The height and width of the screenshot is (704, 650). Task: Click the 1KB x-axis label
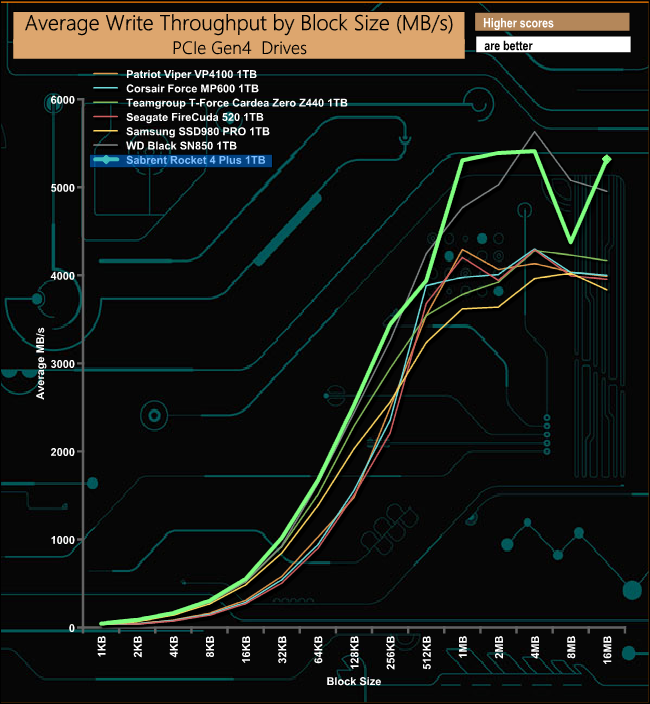pyautogui.click(x=102, y=647)
